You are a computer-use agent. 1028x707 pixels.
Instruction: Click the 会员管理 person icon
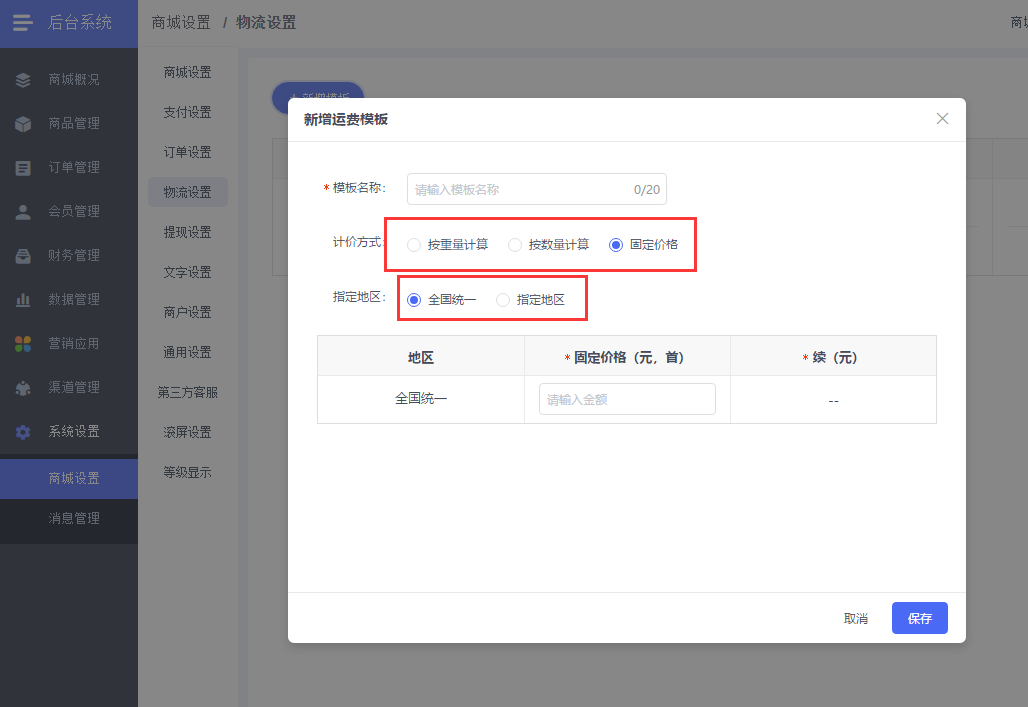(23, 212)
